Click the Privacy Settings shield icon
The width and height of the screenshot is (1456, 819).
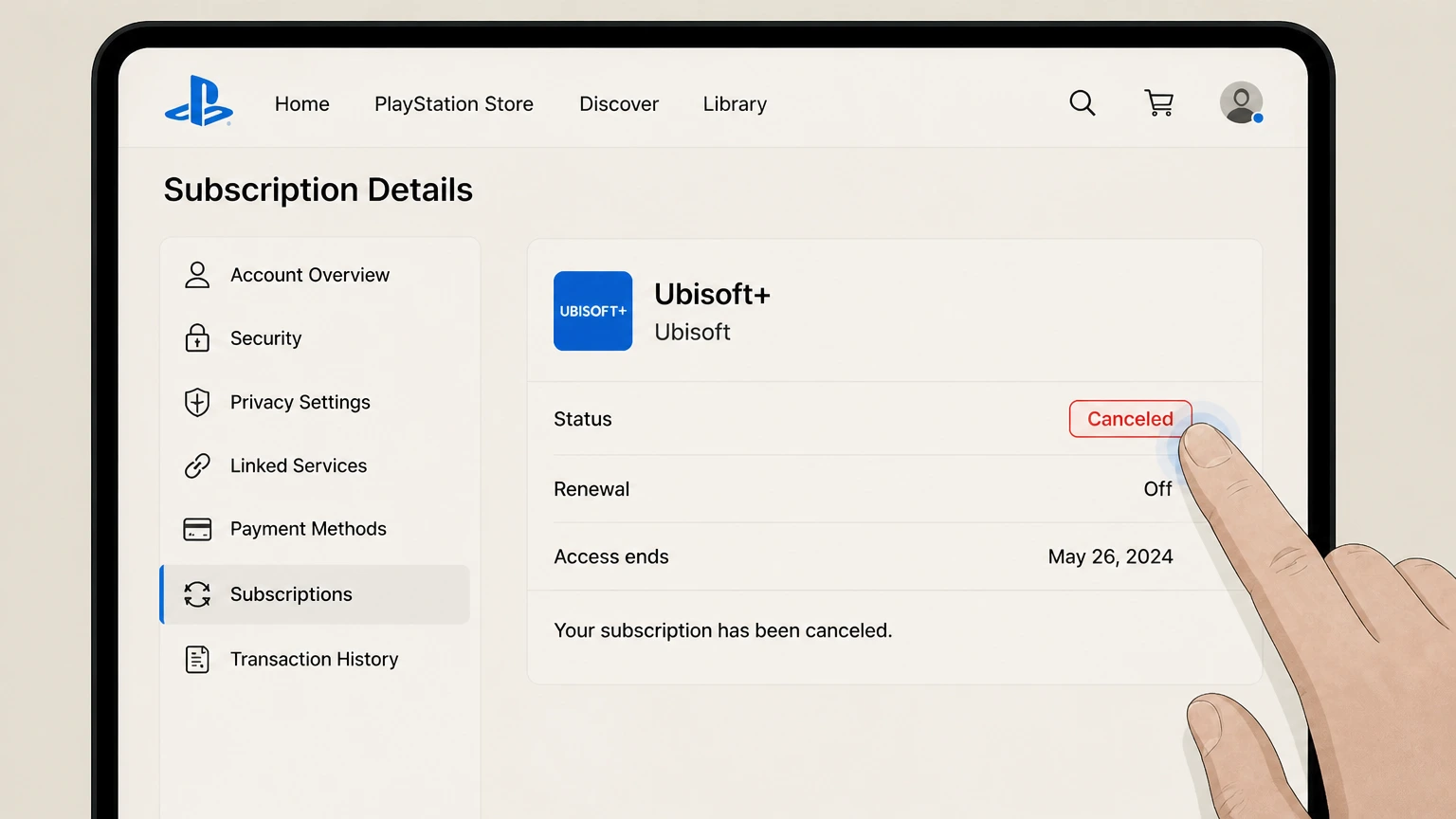coord(197,402)
